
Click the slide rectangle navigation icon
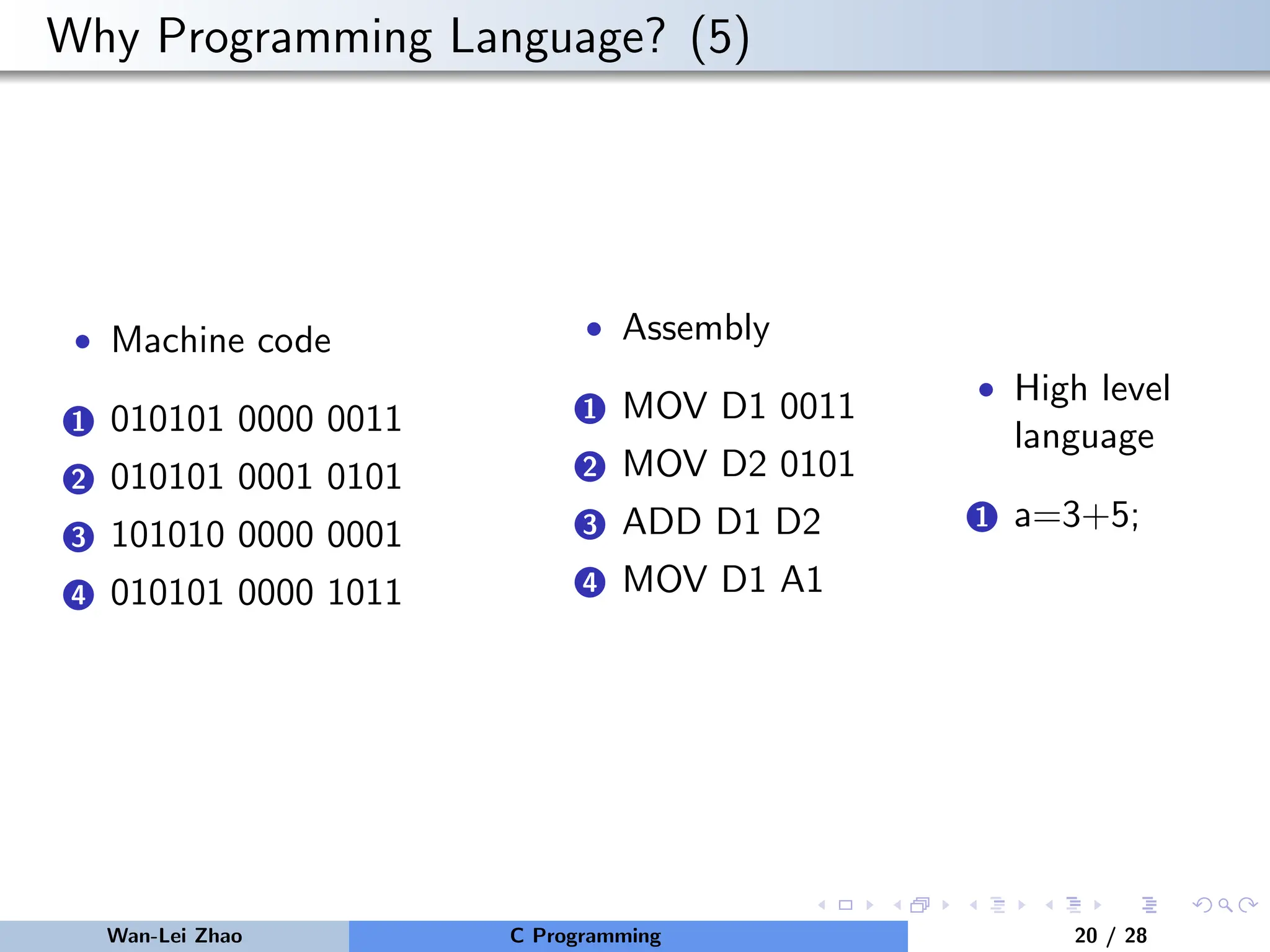[x=845, y=905]
